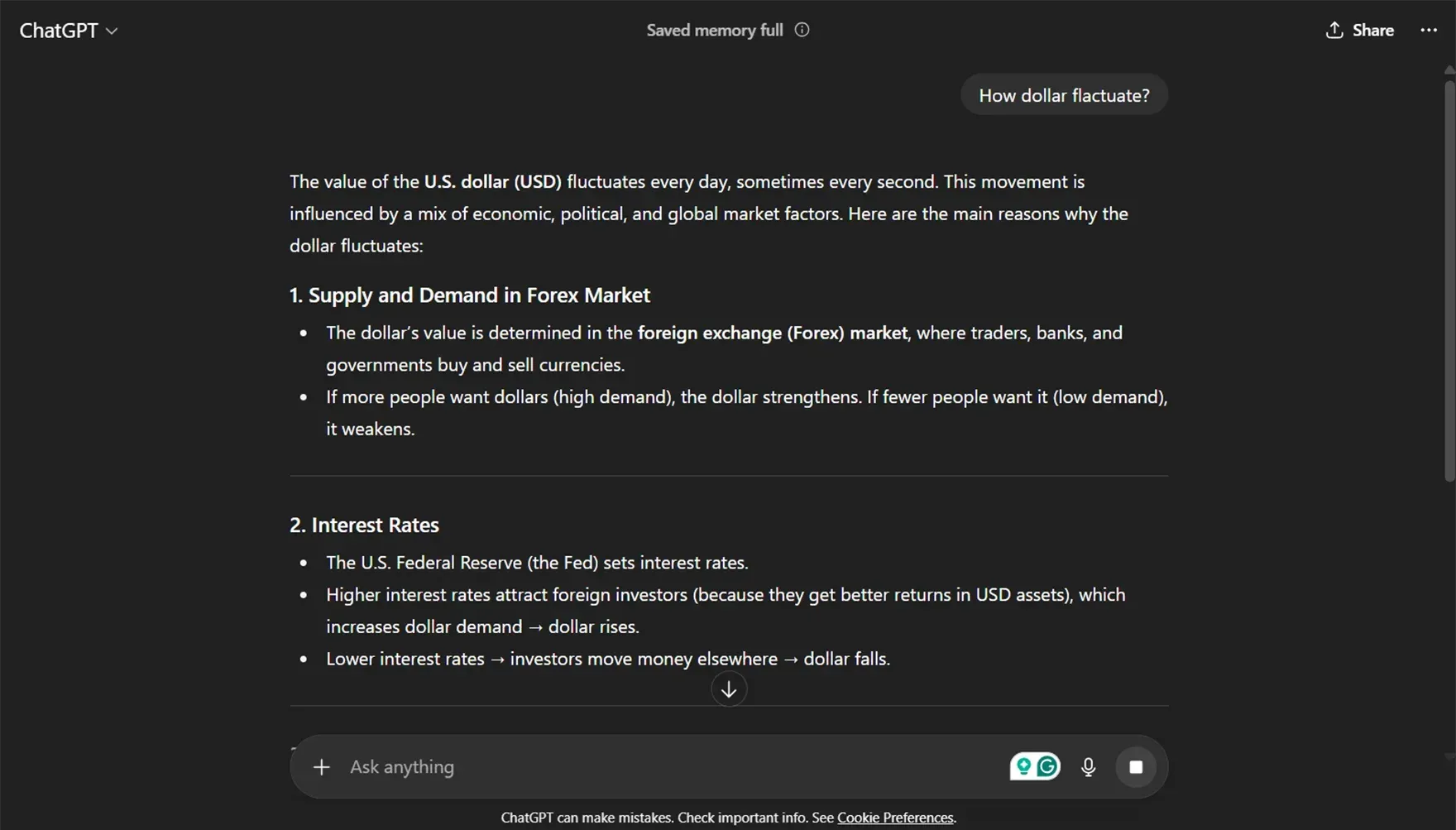This screenshot has width=1456, height=830.
Task: Click the scrollbar's down arrow
Action: click(1449, 756)
